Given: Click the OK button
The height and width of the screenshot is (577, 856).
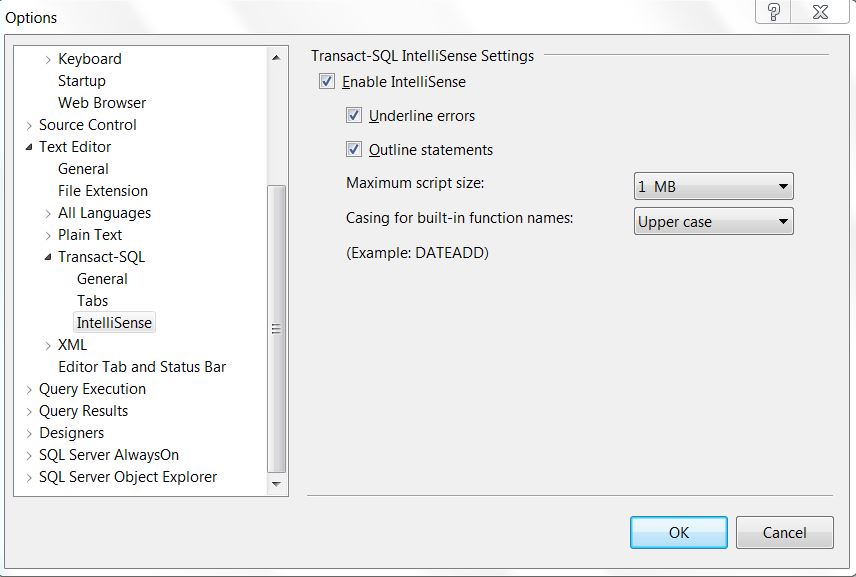Looking at the screenshot, I should [x=678, y=532].
